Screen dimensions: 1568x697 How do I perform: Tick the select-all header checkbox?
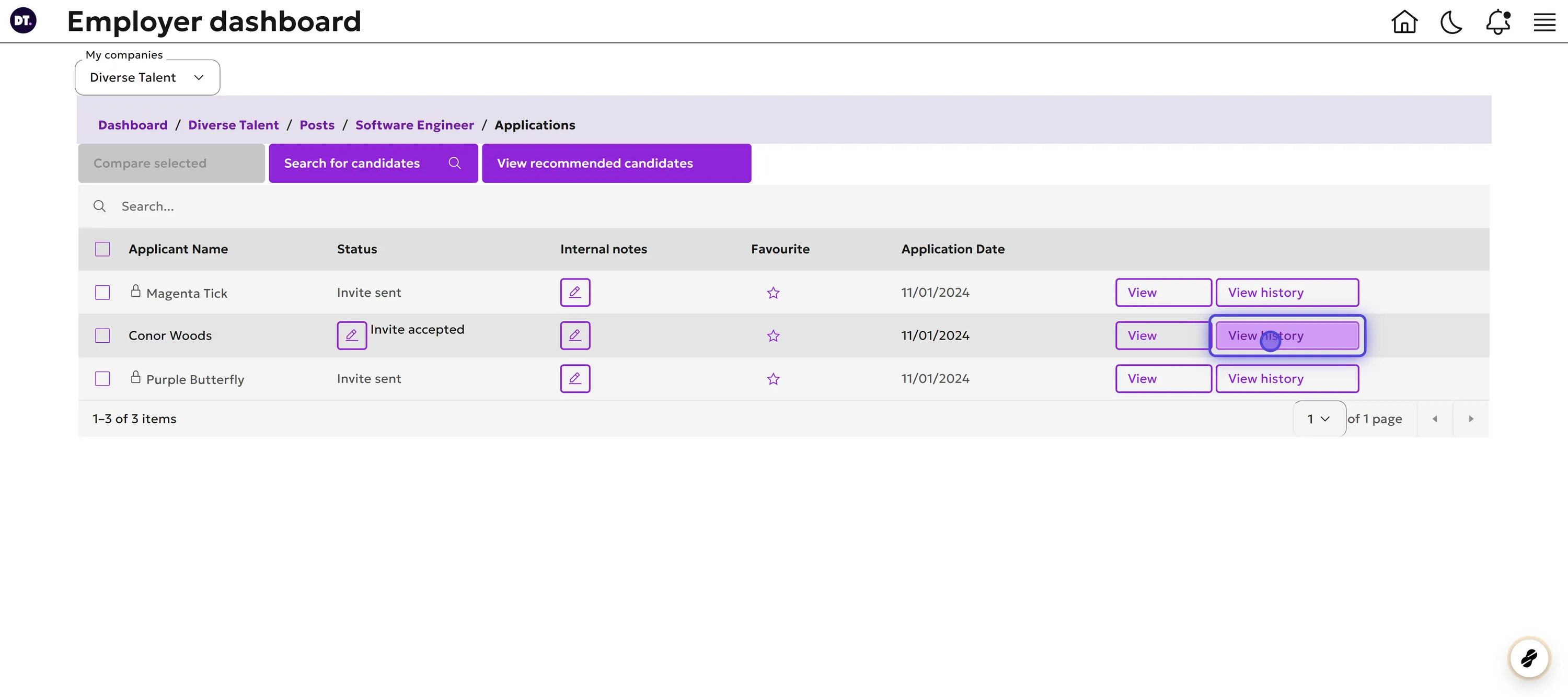(102, 249)
